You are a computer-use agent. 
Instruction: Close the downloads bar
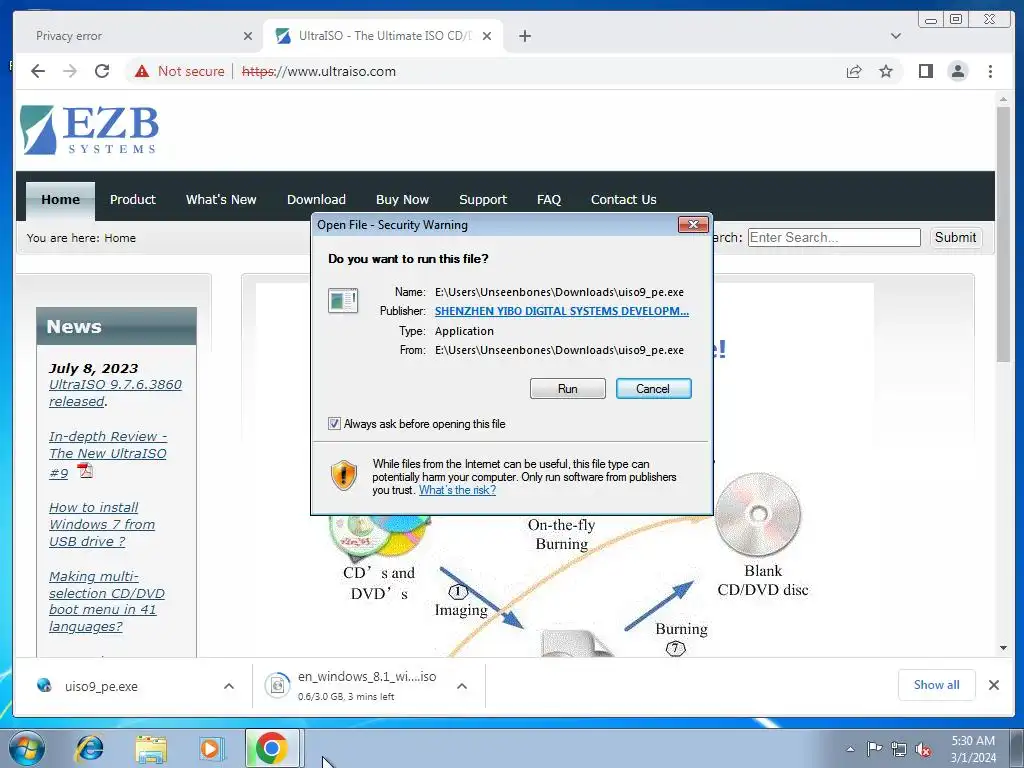tap(994, 685)
